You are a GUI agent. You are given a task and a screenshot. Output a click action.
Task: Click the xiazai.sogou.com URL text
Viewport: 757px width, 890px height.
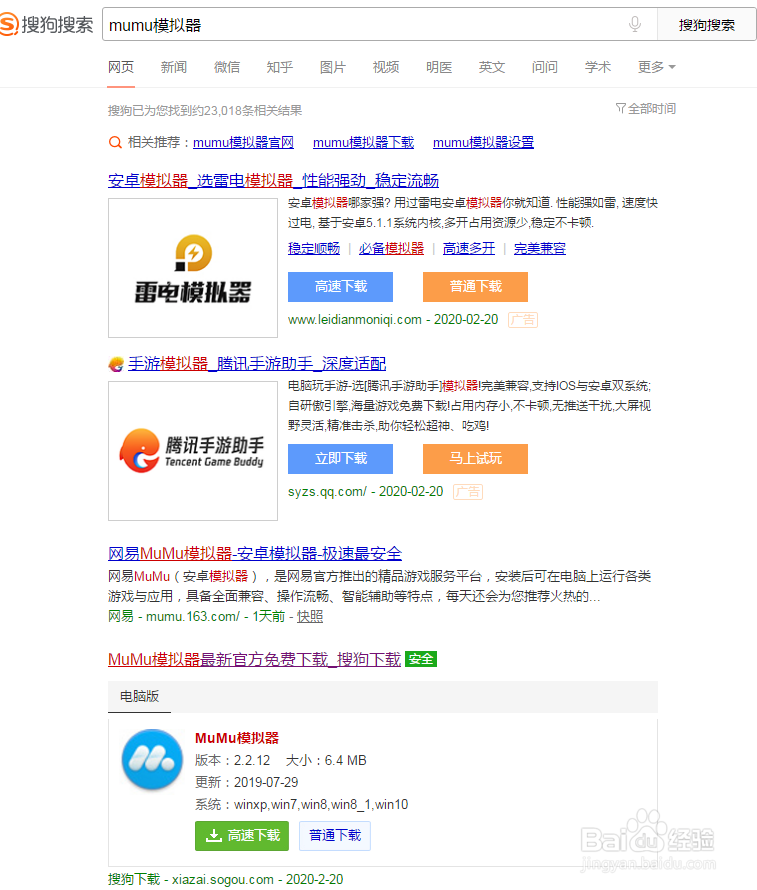[x=223, y=880]
